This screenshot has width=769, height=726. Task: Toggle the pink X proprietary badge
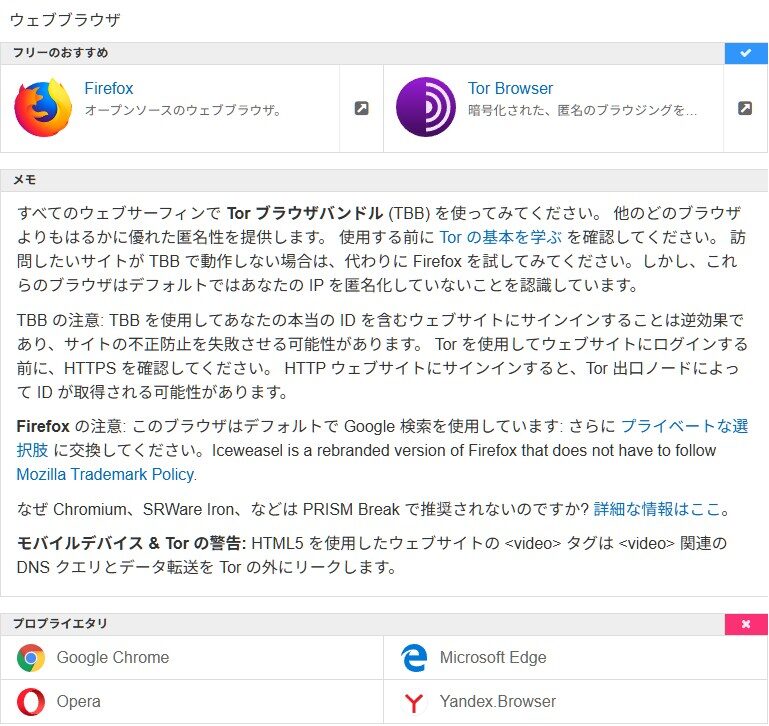pyautogui.click(x=746, y=624)
